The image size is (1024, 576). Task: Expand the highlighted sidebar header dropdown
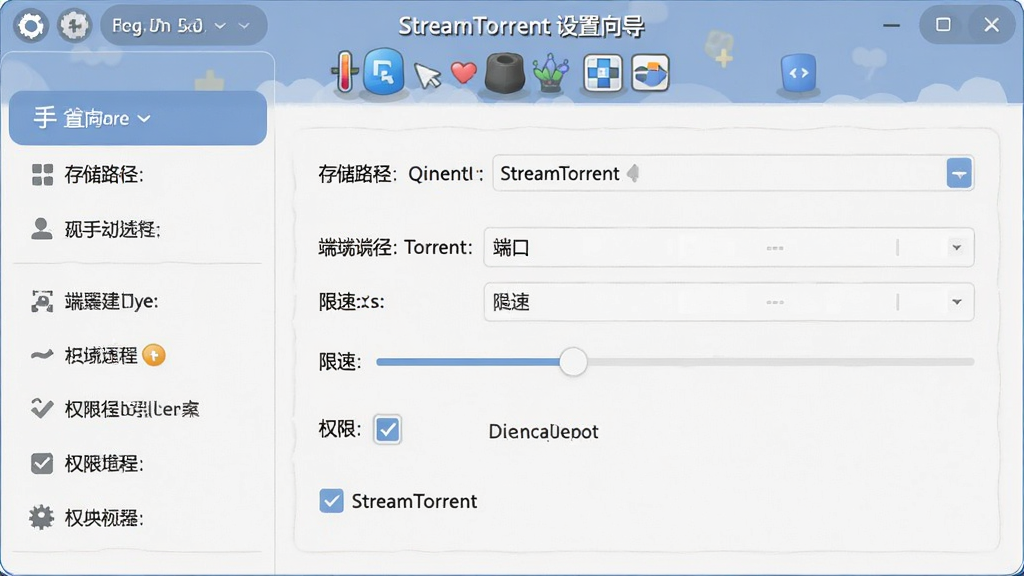(x=138, y=118)
